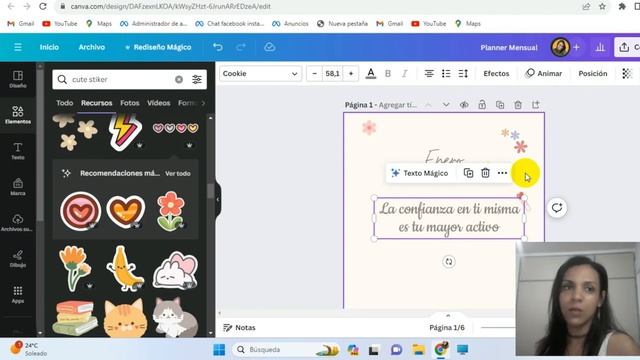Add collaborator with plus icon
Viewport: 640px width, 360px height.
click(x=576, y=47)
